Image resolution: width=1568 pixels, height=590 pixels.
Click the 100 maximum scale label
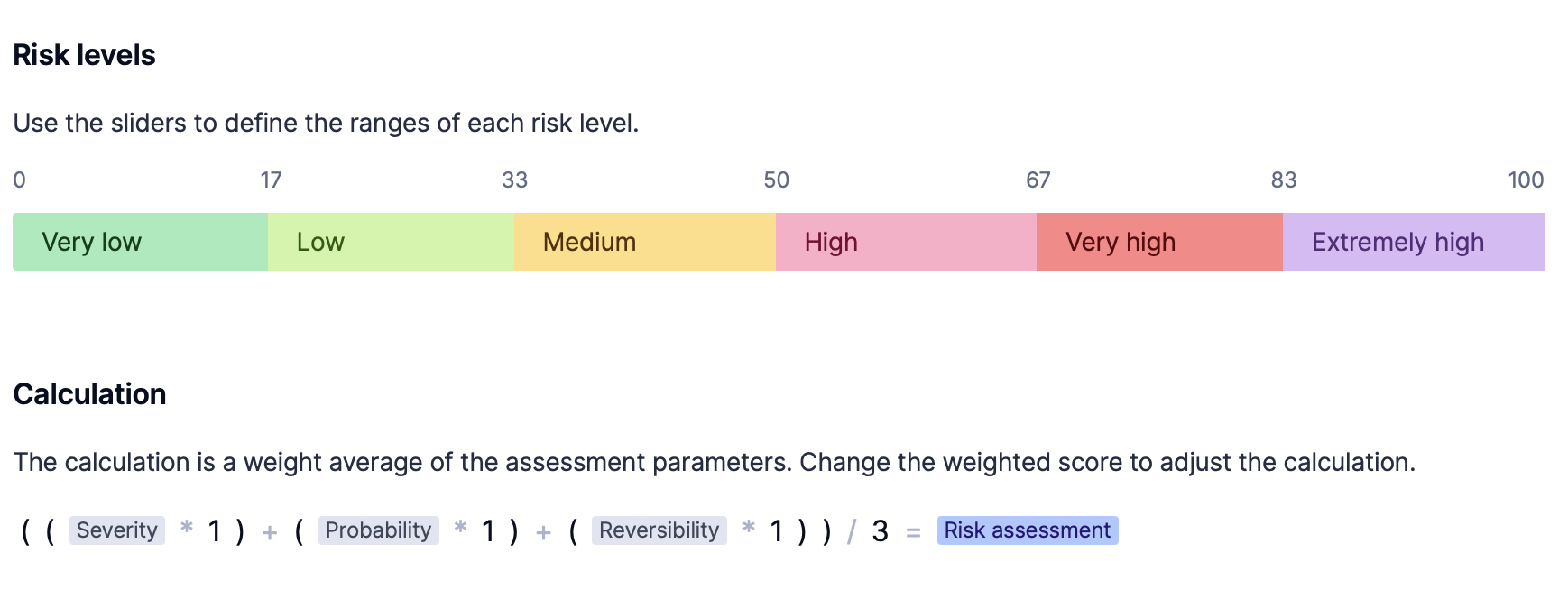pyautogui.click(x=1526, y=180)
